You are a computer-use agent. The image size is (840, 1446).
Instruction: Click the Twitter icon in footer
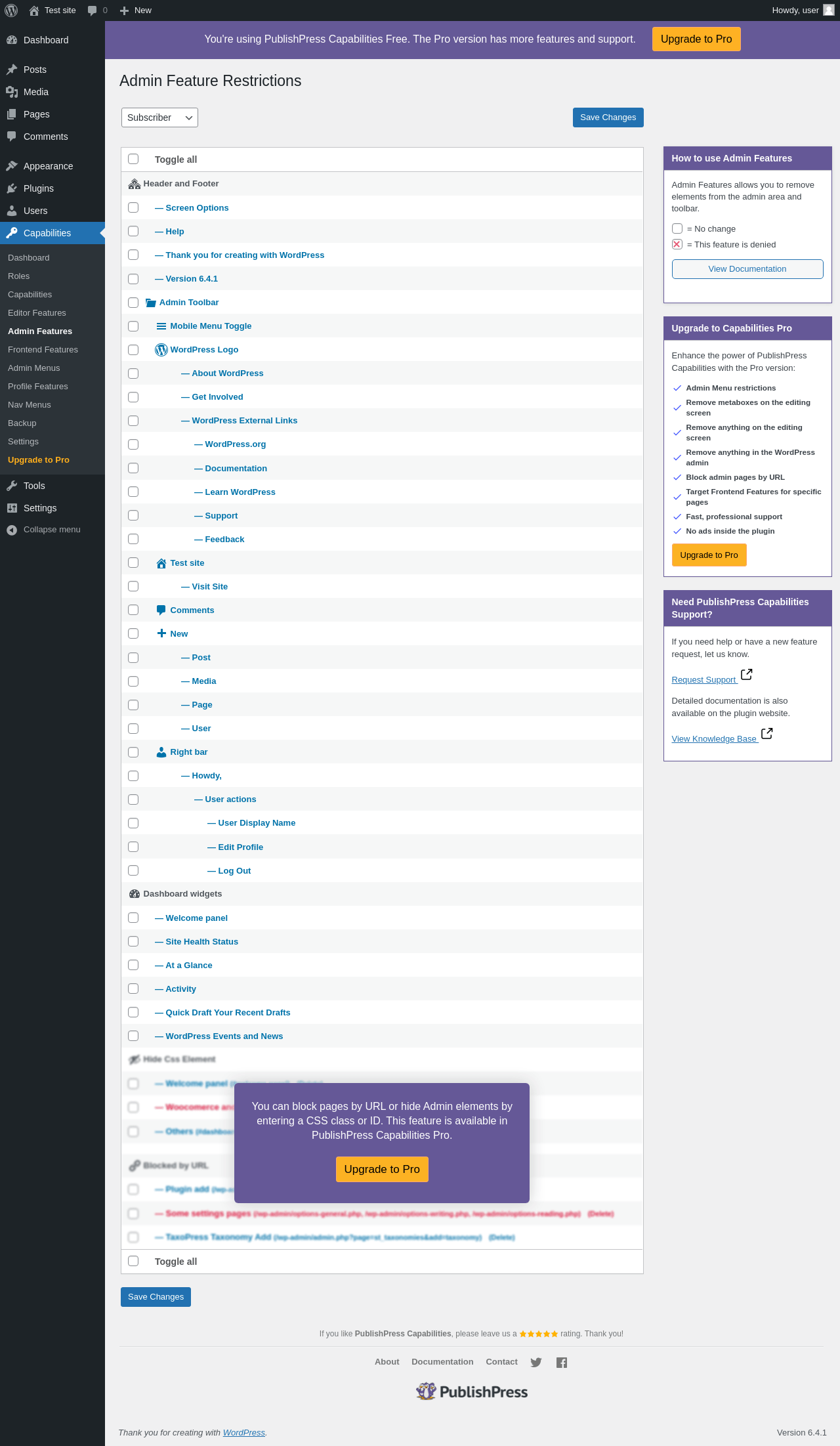click(536, 1363)
